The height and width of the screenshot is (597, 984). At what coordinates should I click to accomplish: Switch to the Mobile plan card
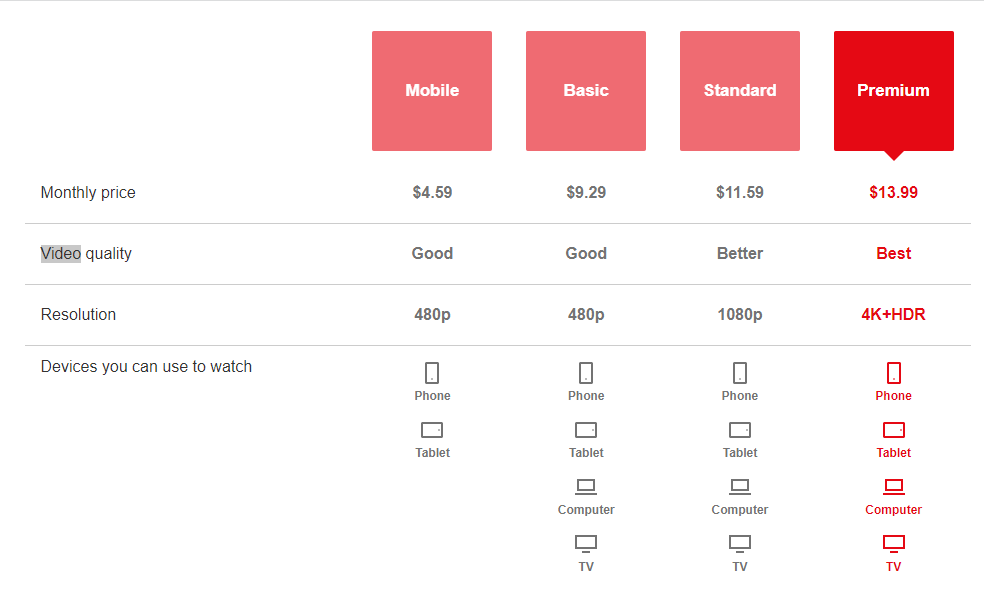pyautogui.click(x=432, y=90)
